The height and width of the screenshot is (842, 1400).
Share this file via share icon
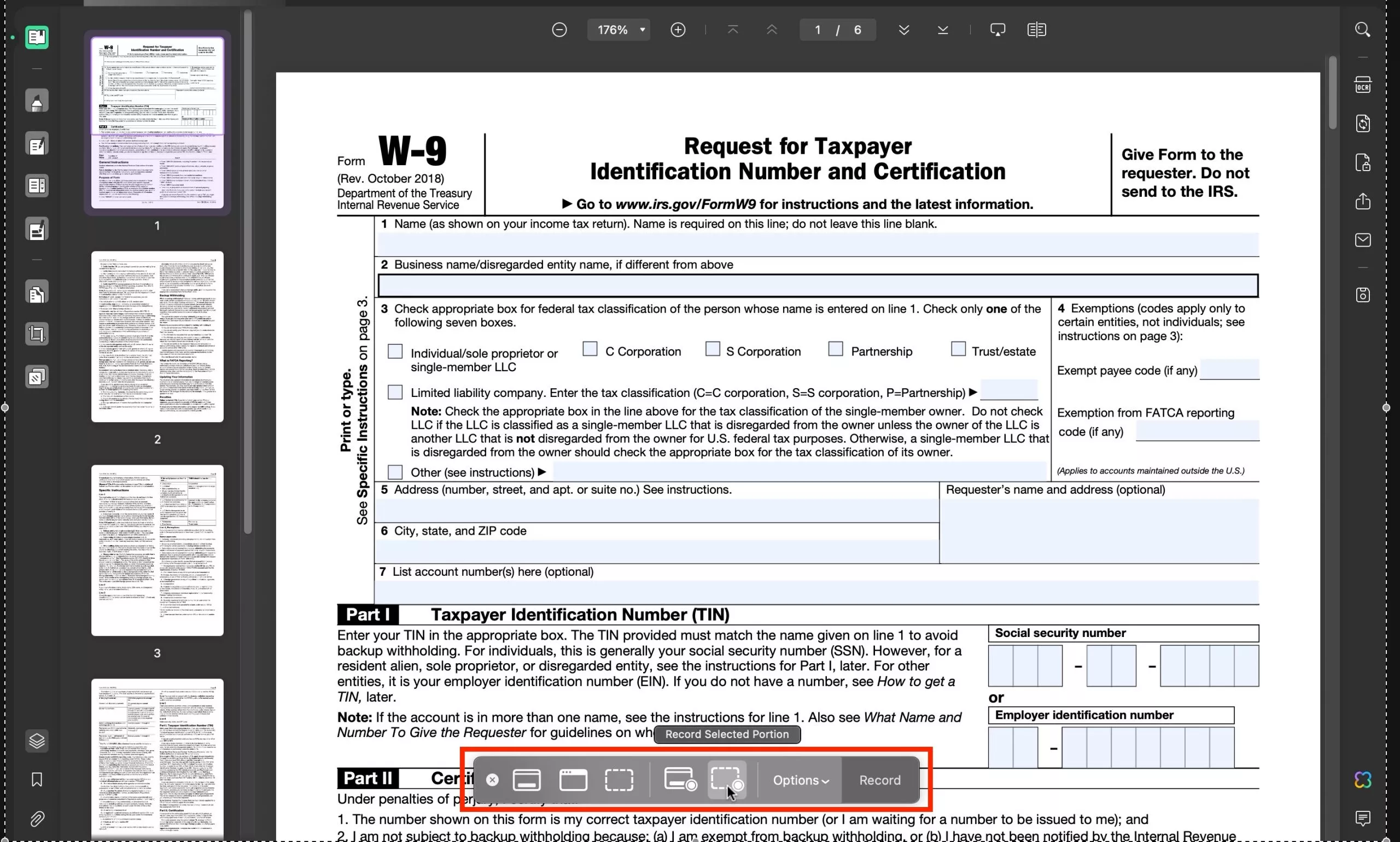[1363, 201]
